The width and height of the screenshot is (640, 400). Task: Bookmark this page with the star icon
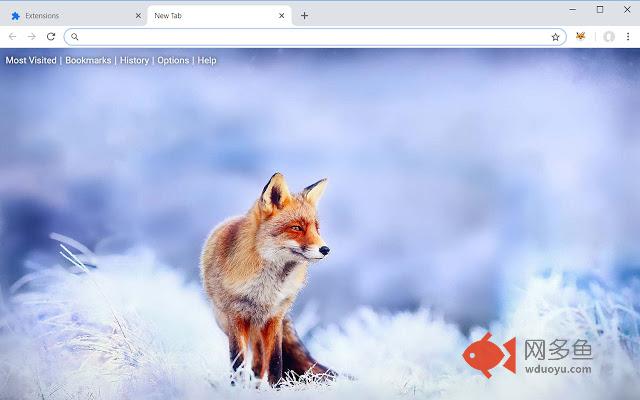tap(555, 37)
